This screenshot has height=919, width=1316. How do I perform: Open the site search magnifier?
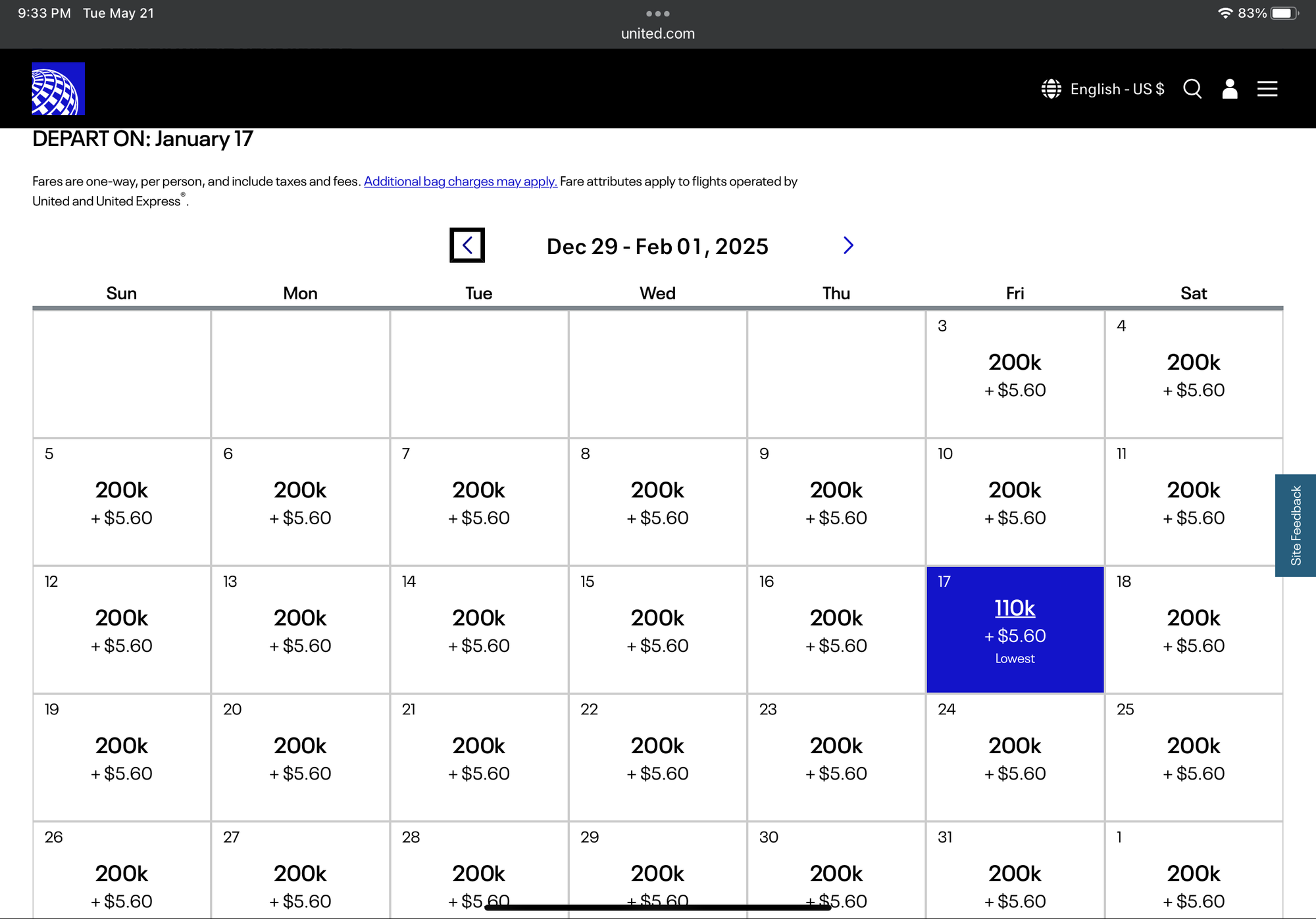(x=1192, y=89)
